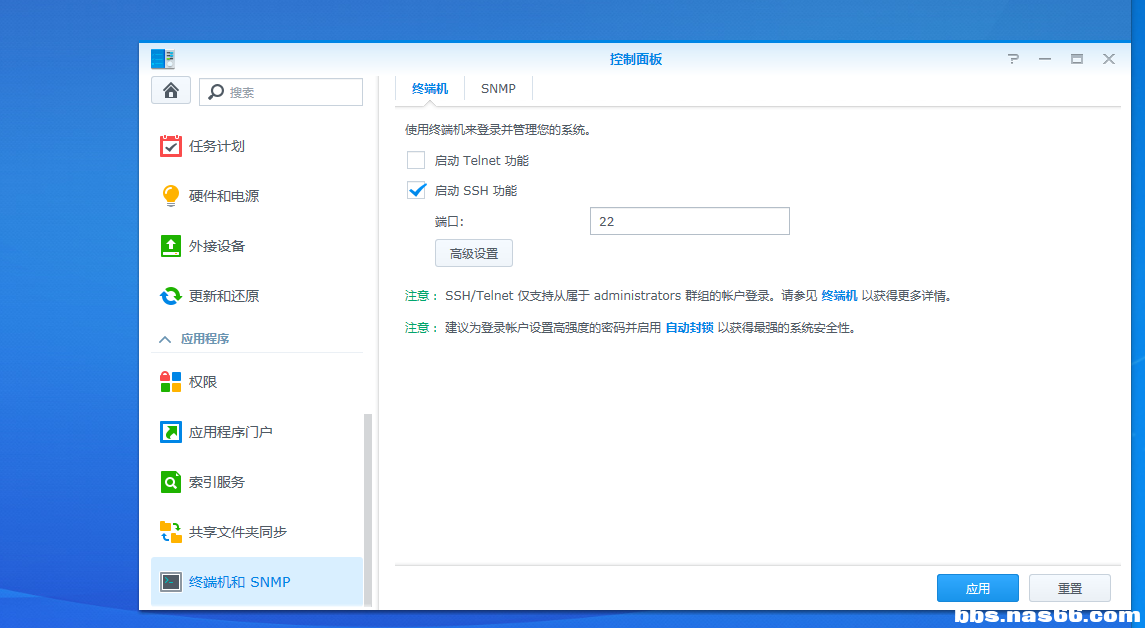The image size is (1145, 628).
Task: Open 外接设备 upload icon
Action: (171, 246)
